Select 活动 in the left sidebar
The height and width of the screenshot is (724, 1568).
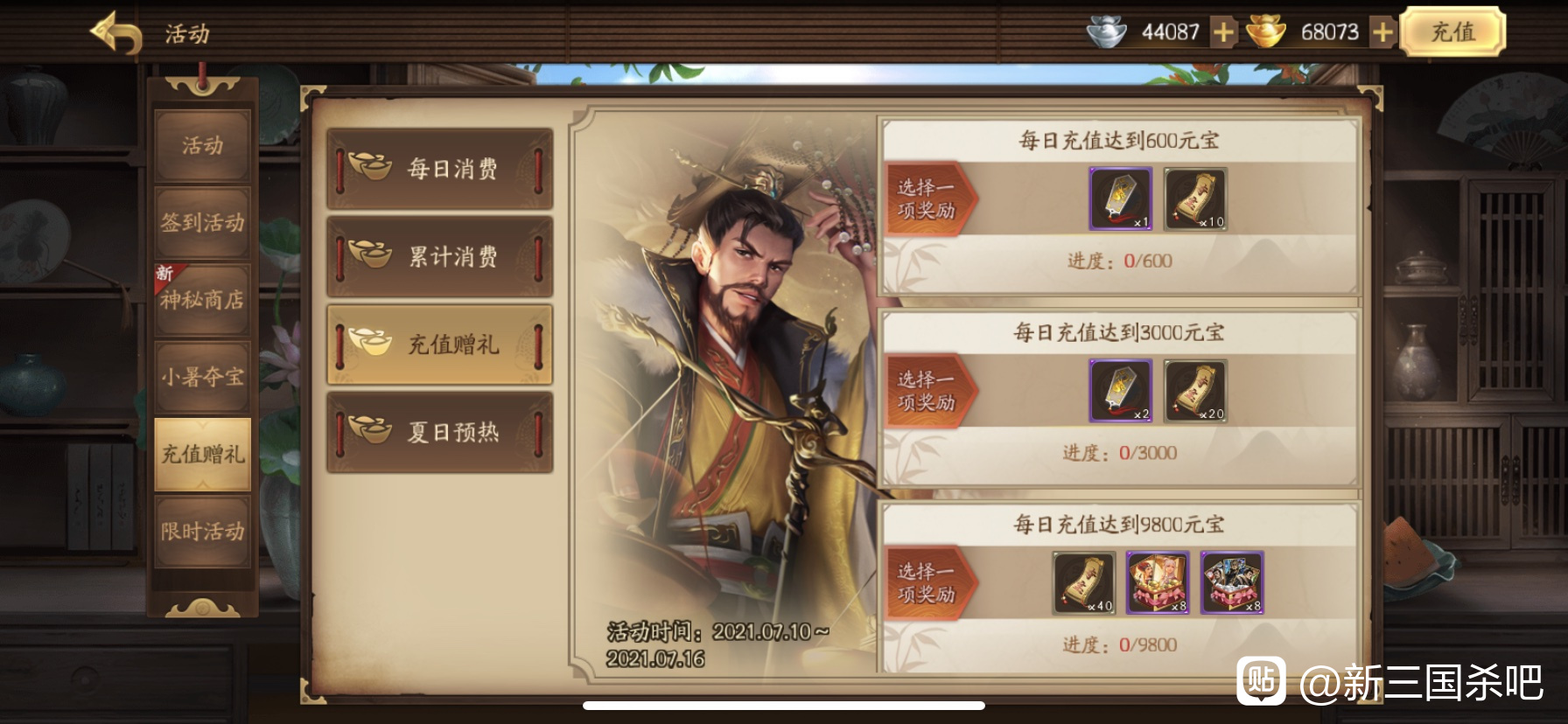pyautogui.click(x=203, y=145)
